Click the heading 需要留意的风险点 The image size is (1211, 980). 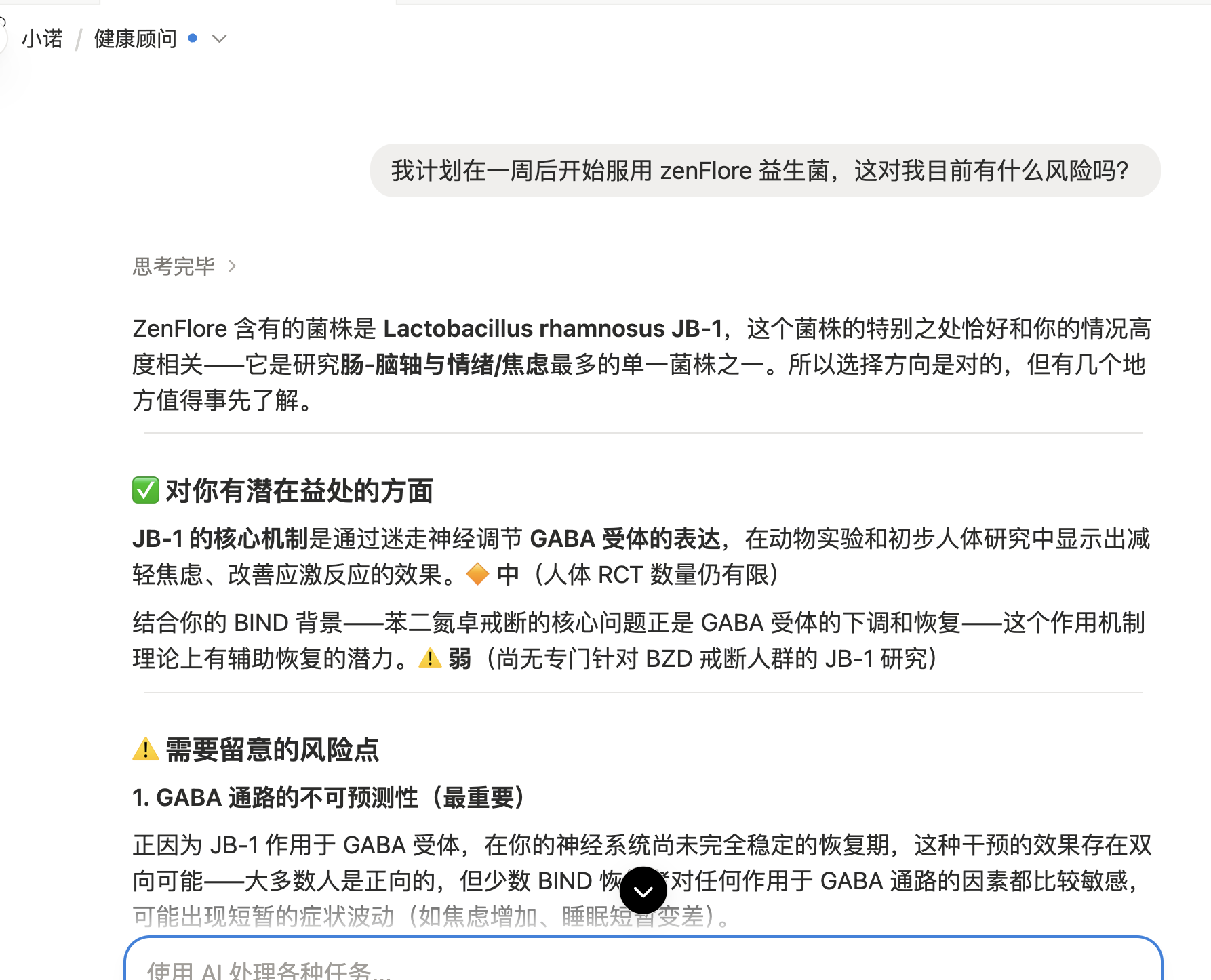[x=272, y=750]
